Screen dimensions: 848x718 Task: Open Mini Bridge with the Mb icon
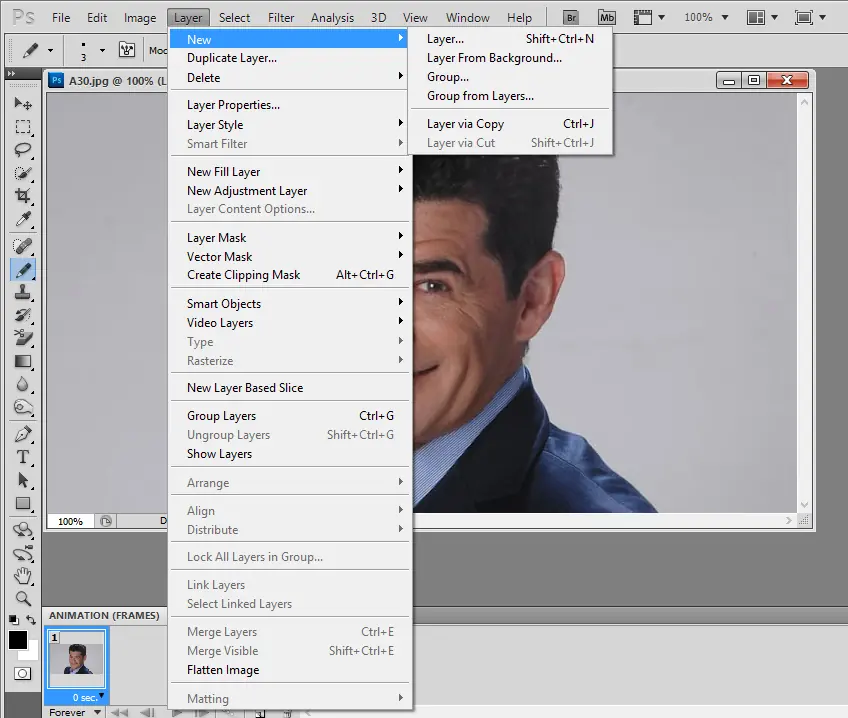pos(607,17)
